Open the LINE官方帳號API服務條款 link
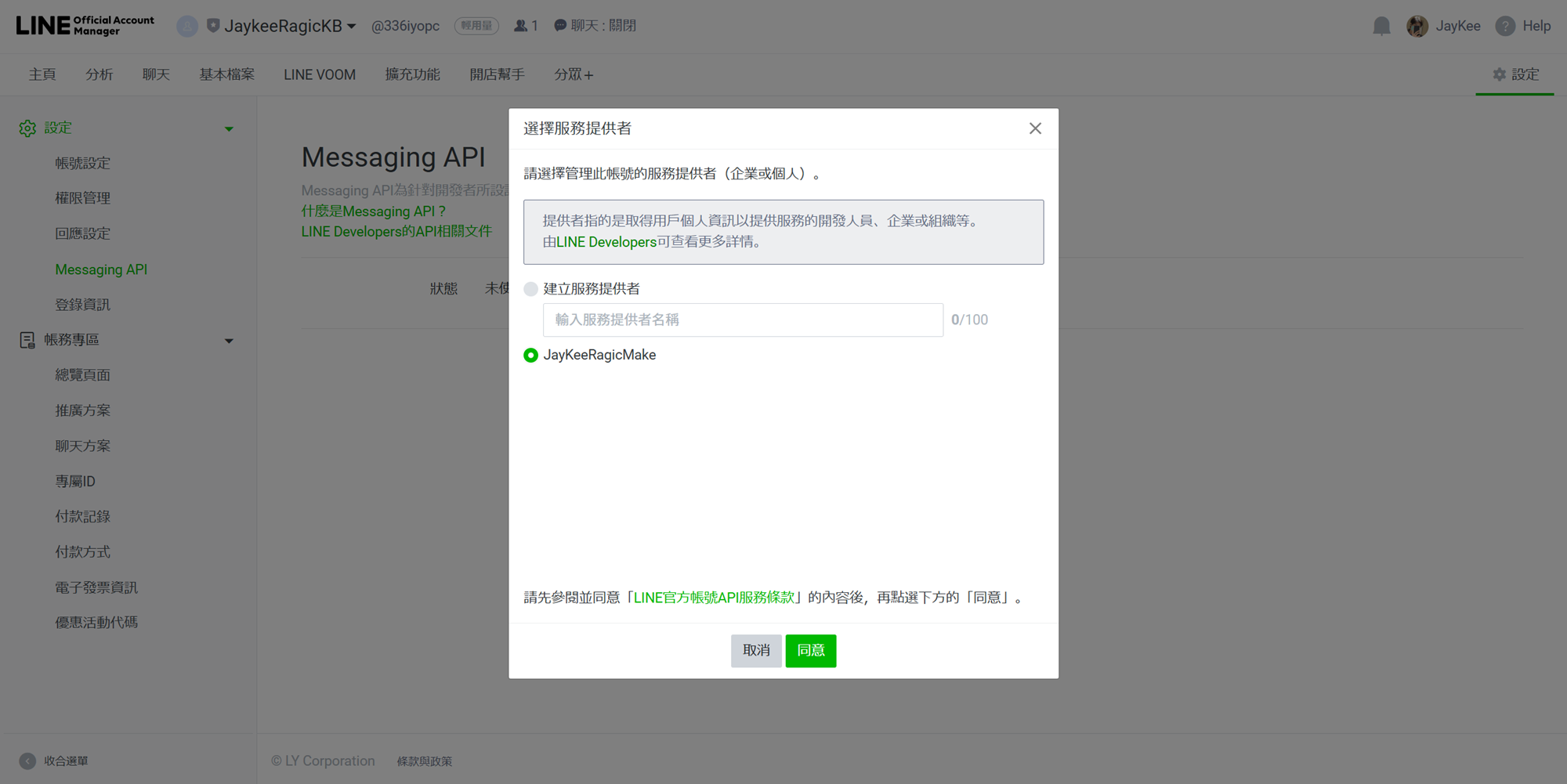This screenshot has width=1567, height=784. click(x=714, y=598)
